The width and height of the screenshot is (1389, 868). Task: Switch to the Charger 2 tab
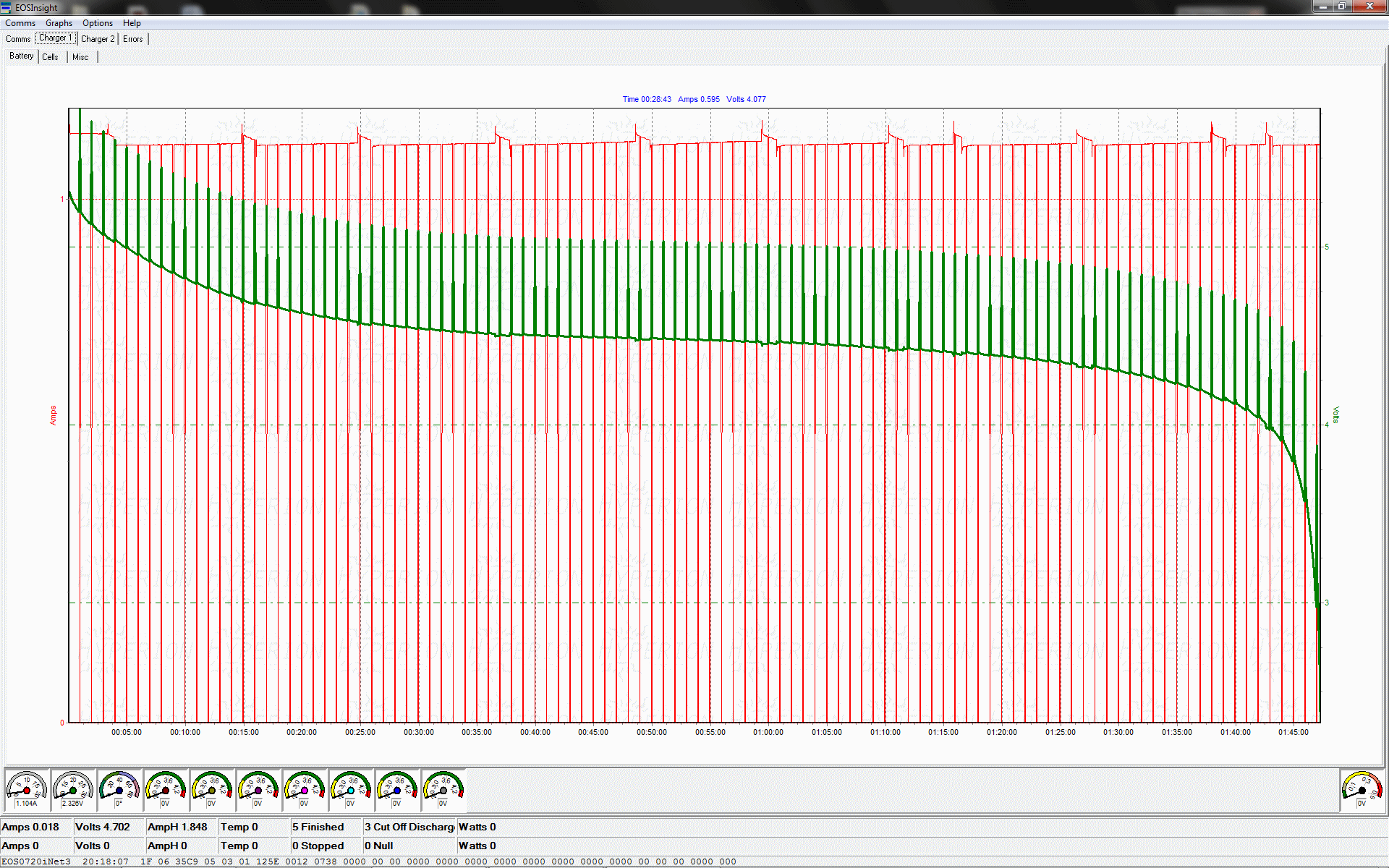tap(98, 39)
